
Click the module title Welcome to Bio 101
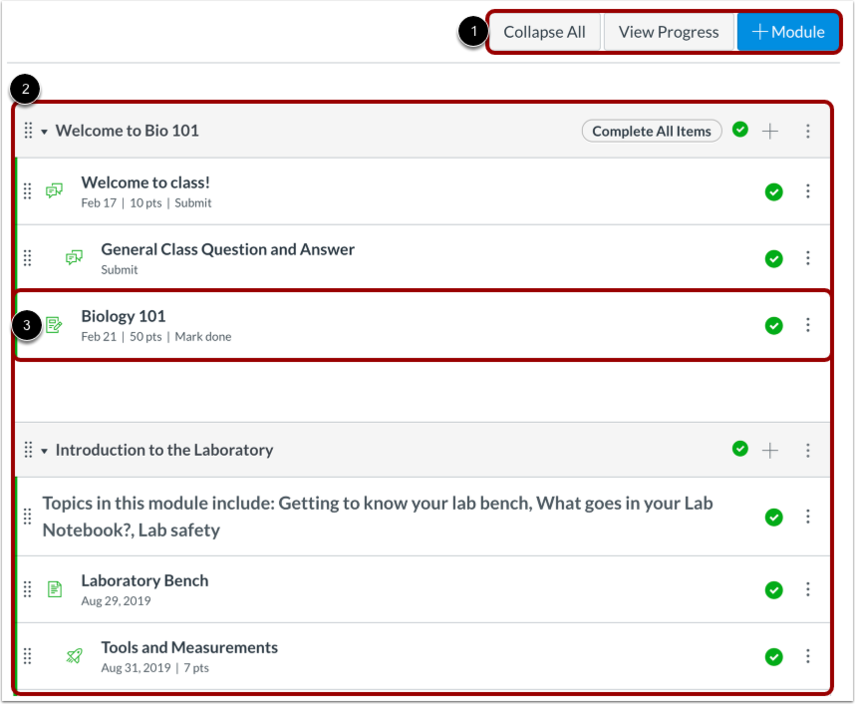coord(127,131)
